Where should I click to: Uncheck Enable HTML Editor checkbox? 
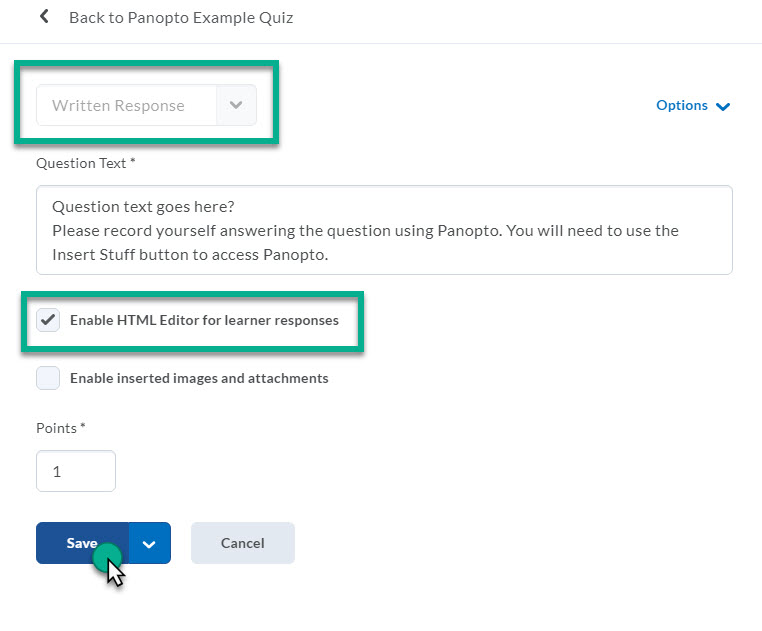[x=48, y=321]
